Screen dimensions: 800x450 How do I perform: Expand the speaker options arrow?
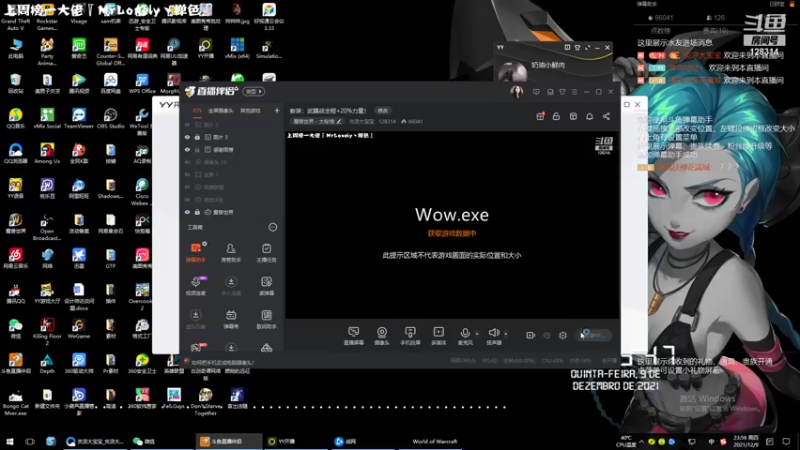click(x=506, y=334)
